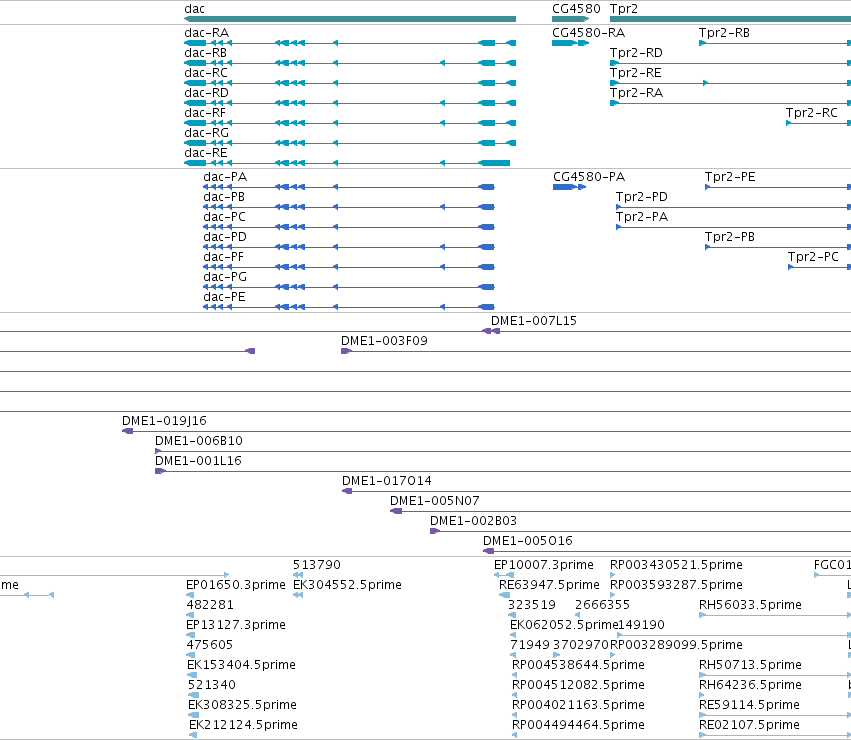The width and height of the screenshot is (851, 740).
Task: Select protein dac-PD
Action: pyautogui.click(x=348, y=247)
